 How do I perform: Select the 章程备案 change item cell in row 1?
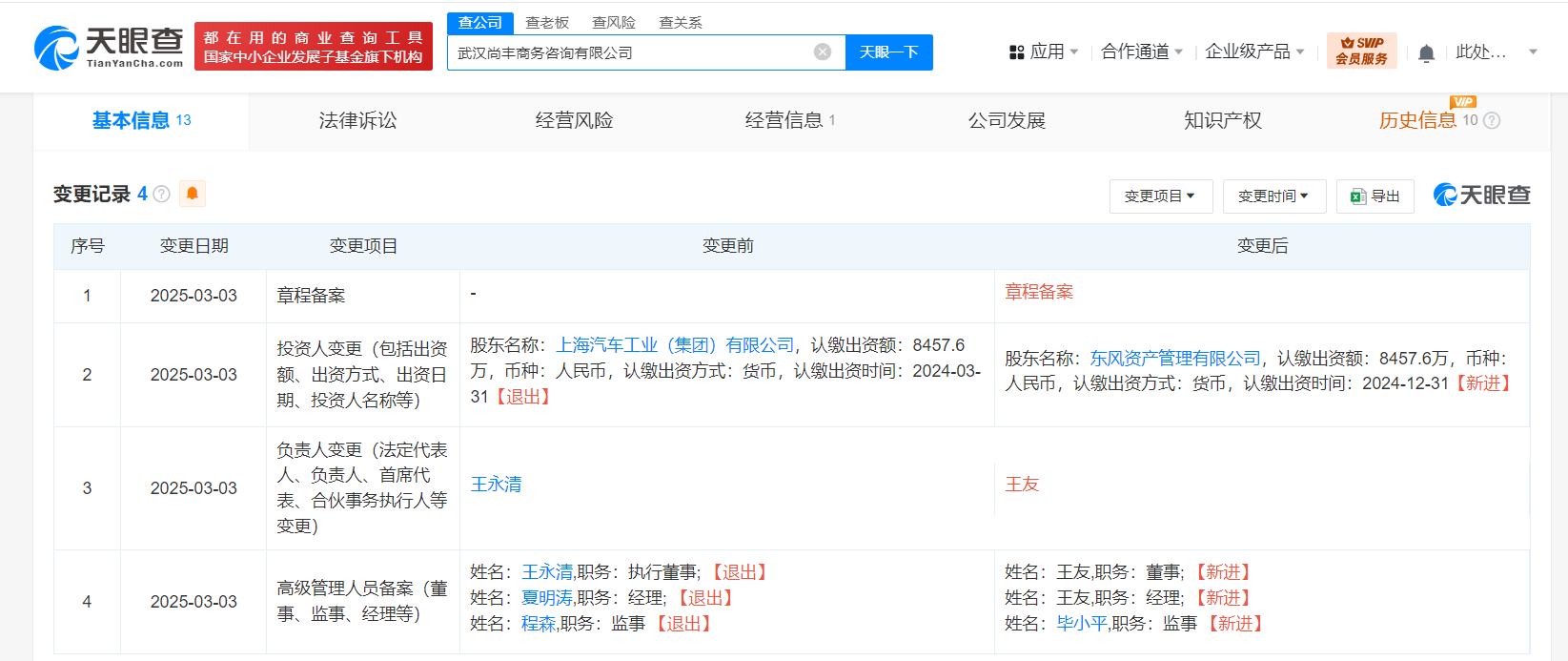[x=362, y=296]
